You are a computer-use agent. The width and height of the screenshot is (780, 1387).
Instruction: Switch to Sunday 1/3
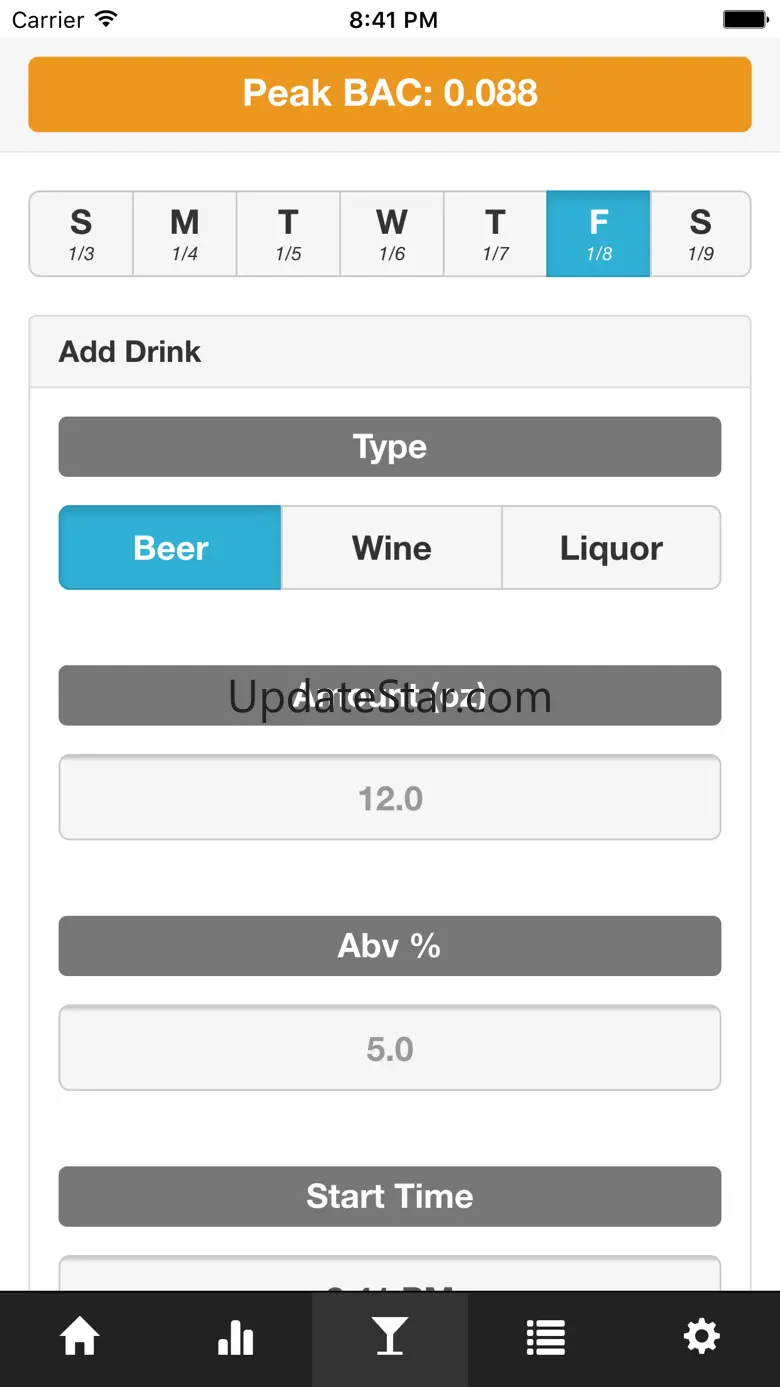(81, 234)
